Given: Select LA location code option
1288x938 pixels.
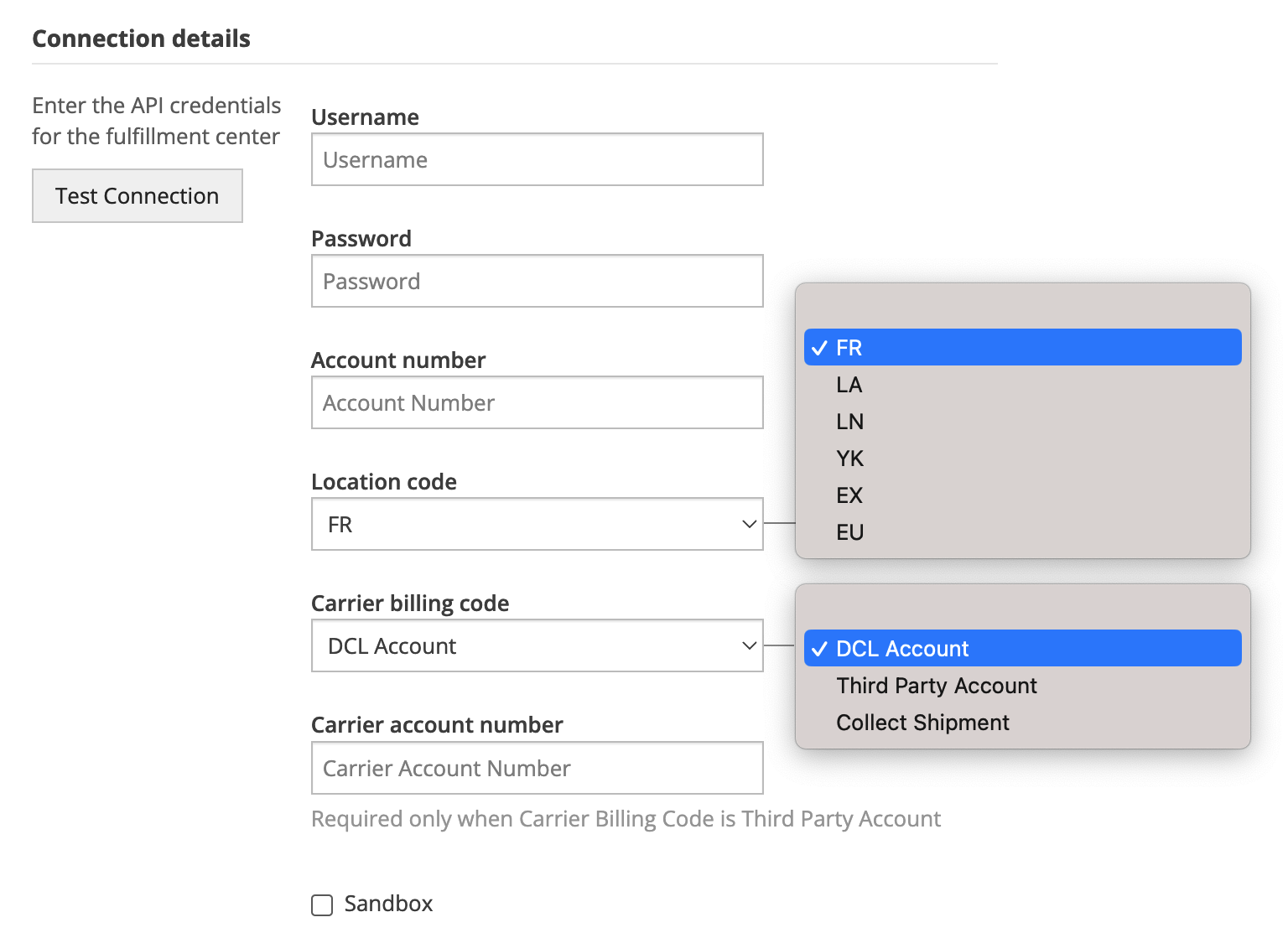Looking at the screenshot, I should point(849,385).
